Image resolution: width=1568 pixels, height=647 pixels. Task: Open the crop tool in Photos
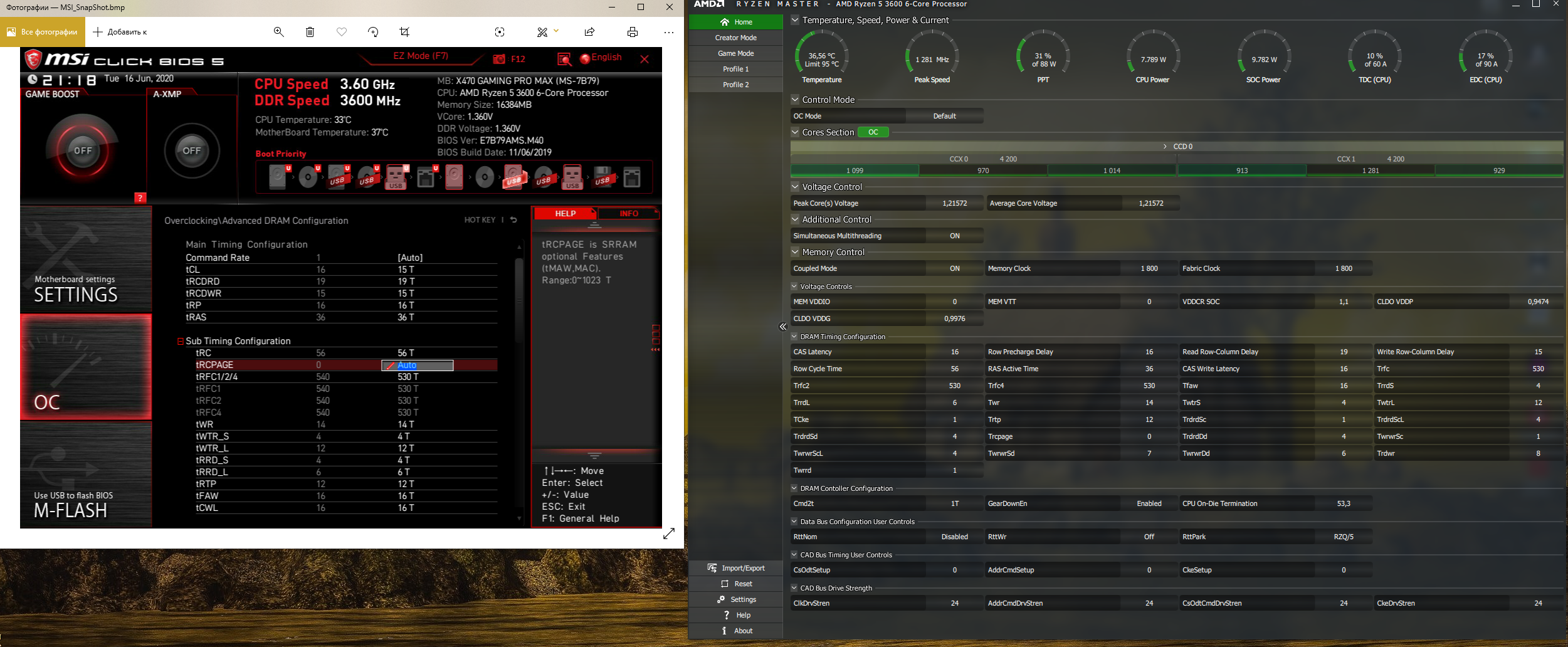[x=404, y=32]
